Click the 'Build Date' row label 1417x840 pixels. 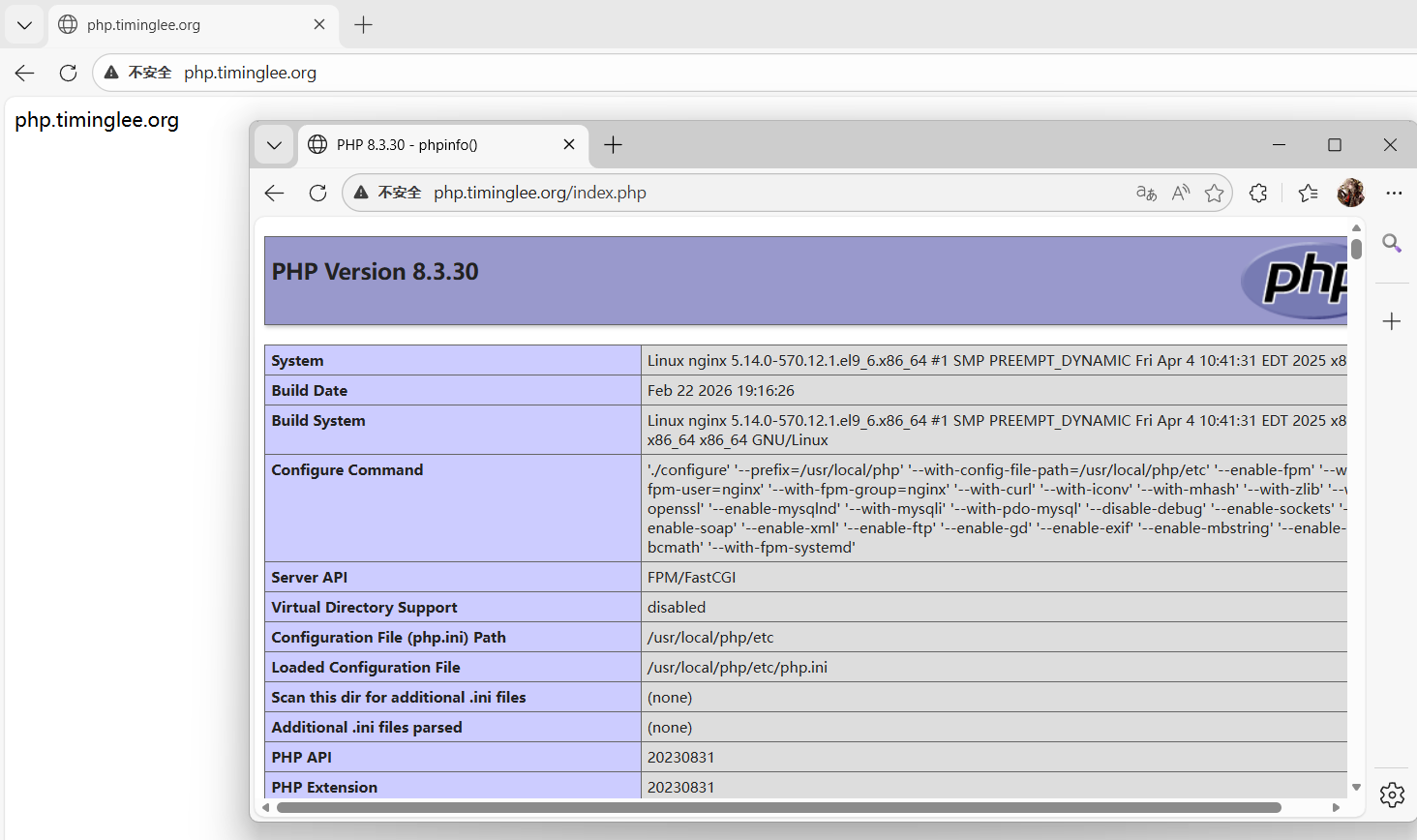(x=309, y=391)
